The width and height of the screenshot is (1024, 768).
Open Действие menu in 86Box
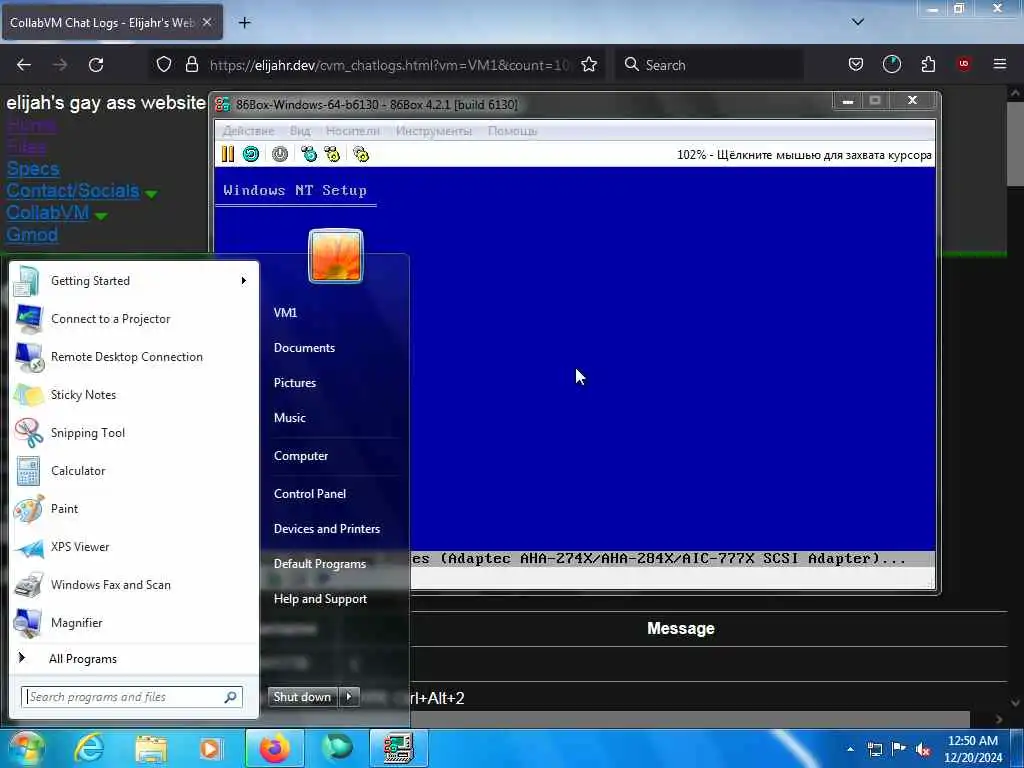click(248, 131)
